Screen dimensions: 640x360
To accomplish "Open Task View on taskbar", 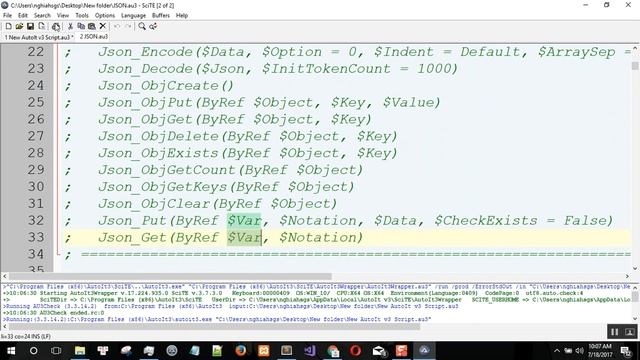I will 56,351.
